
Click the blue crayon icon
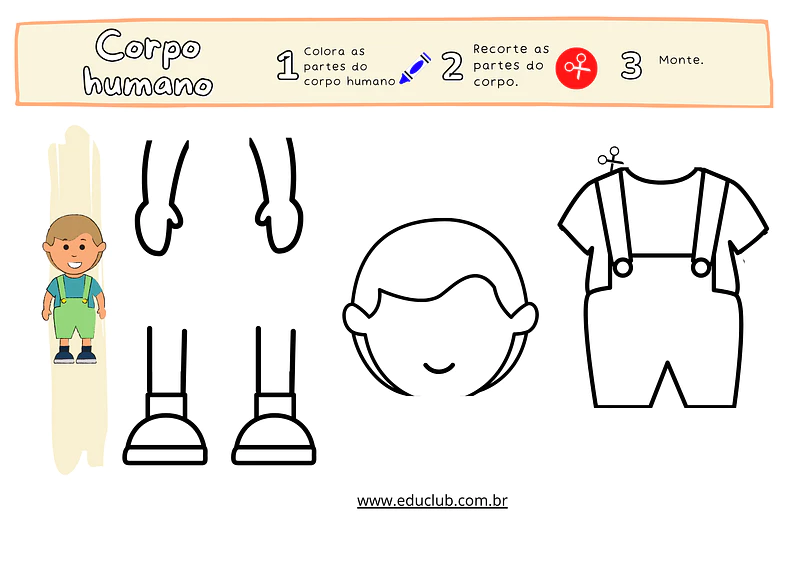click(x=414, y=69)
